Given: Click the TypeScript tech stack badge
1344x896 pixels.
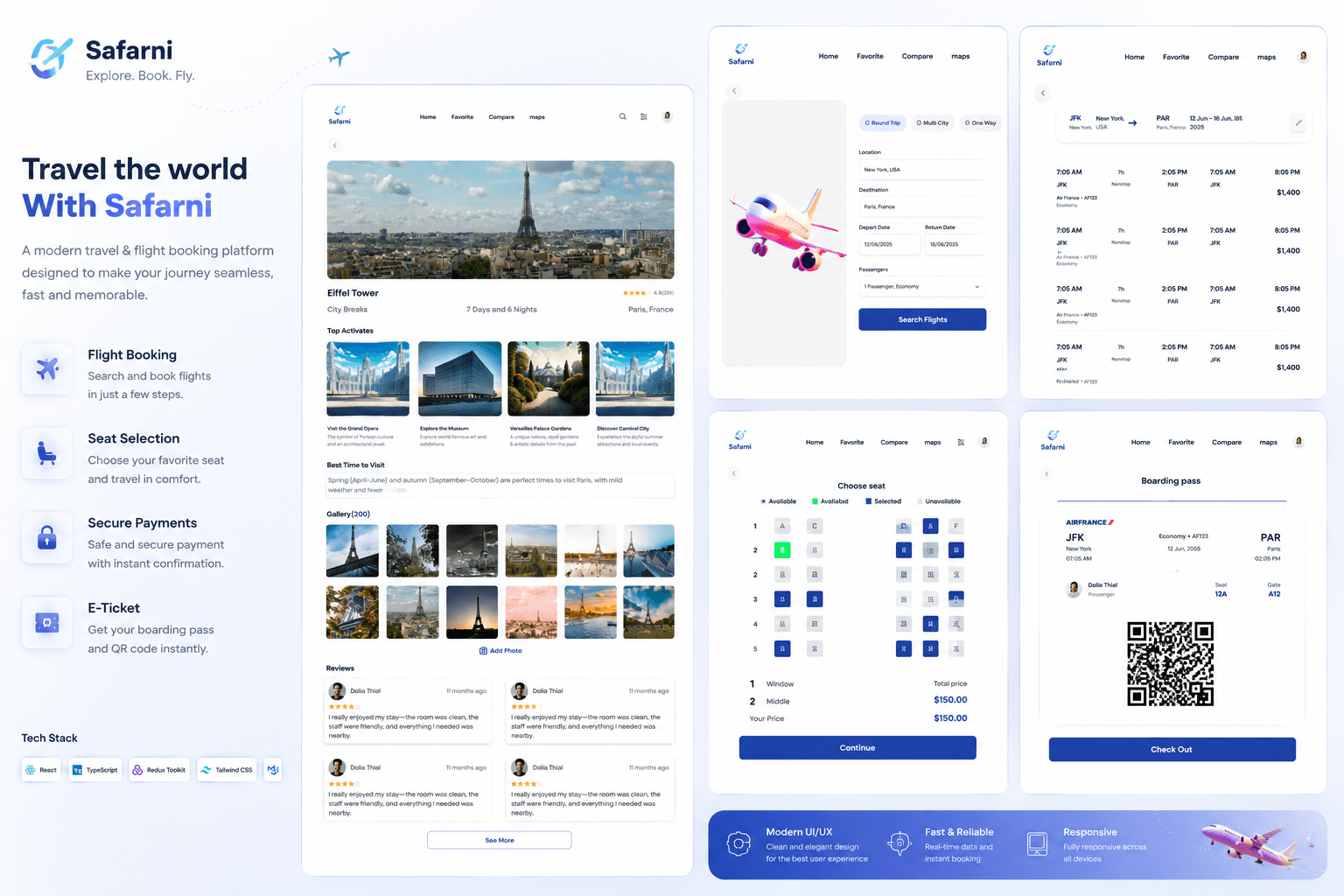Looking at the screenshot, I should (94, 770).
